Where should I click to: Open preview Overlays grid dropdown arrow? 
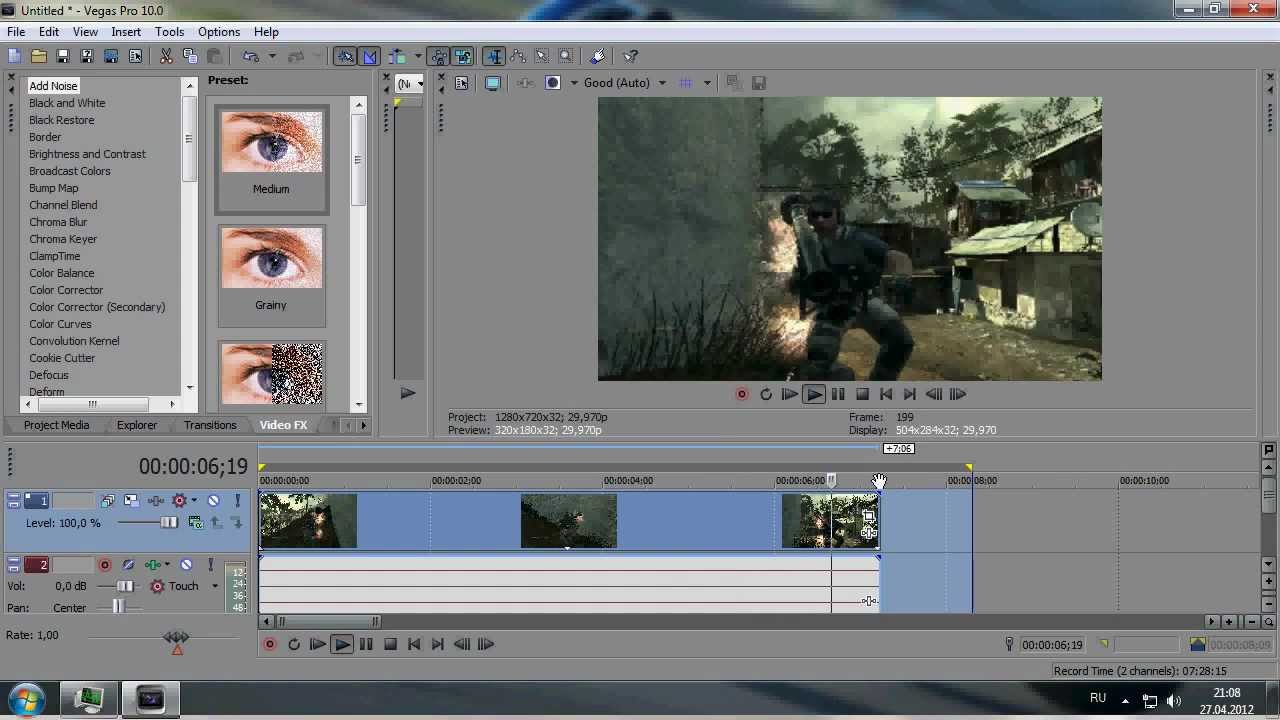pos(707,83)
